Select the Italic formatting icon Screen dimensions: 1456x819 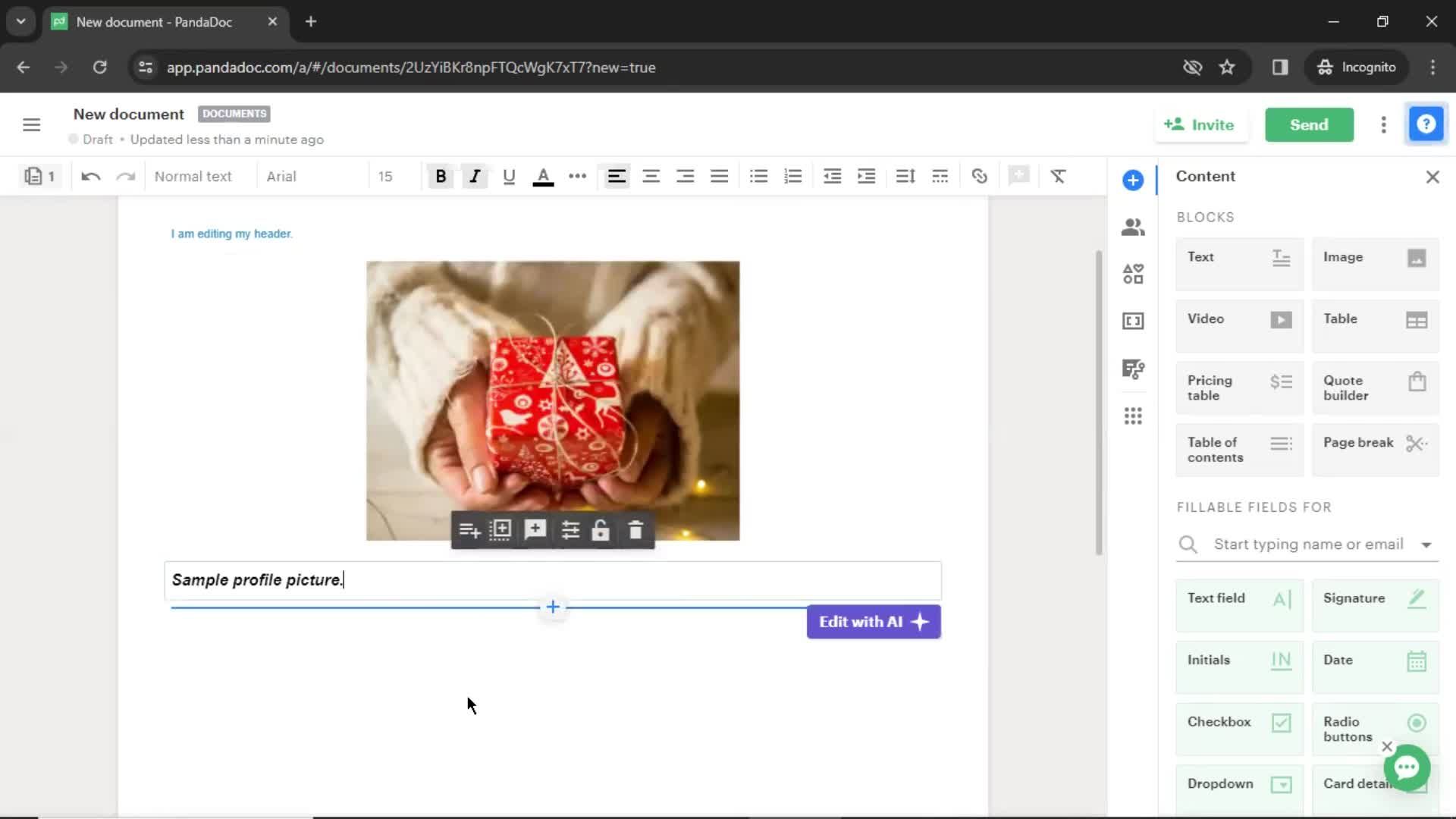point(475,176)
